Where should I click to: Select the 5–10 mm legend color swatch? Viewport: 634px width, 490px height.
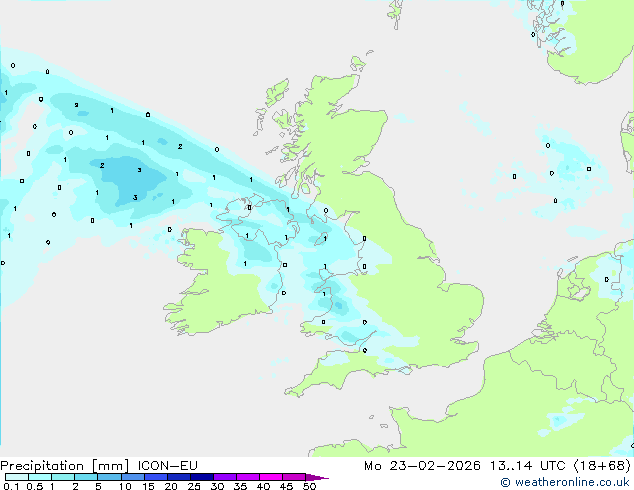pyautogui.click(x=109, y=477)
